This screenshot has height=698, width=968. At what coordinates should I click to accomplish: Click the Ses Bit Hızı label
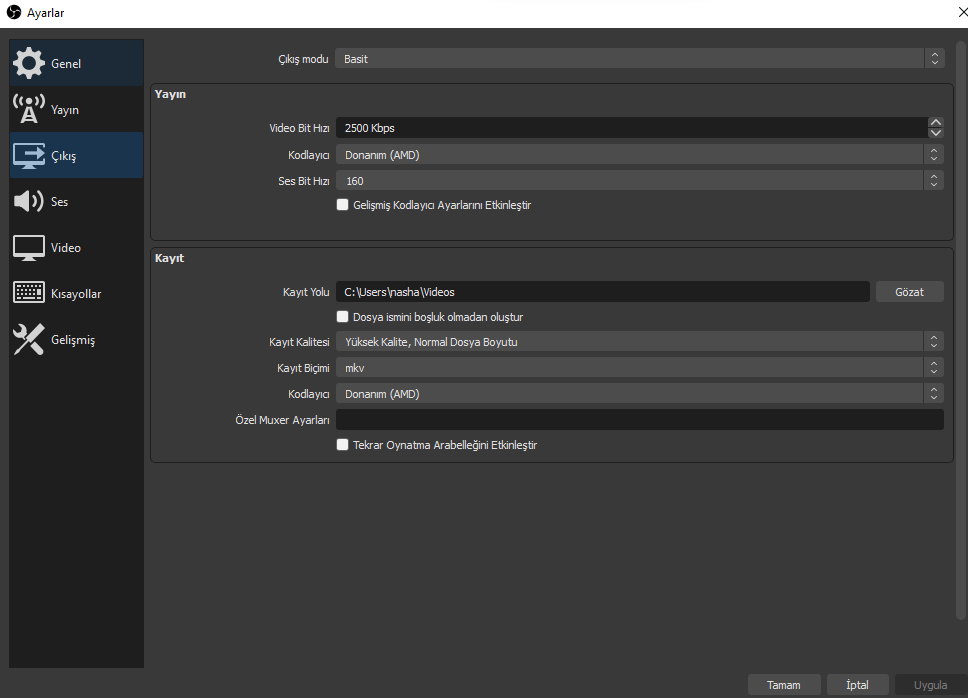[303, 181]
